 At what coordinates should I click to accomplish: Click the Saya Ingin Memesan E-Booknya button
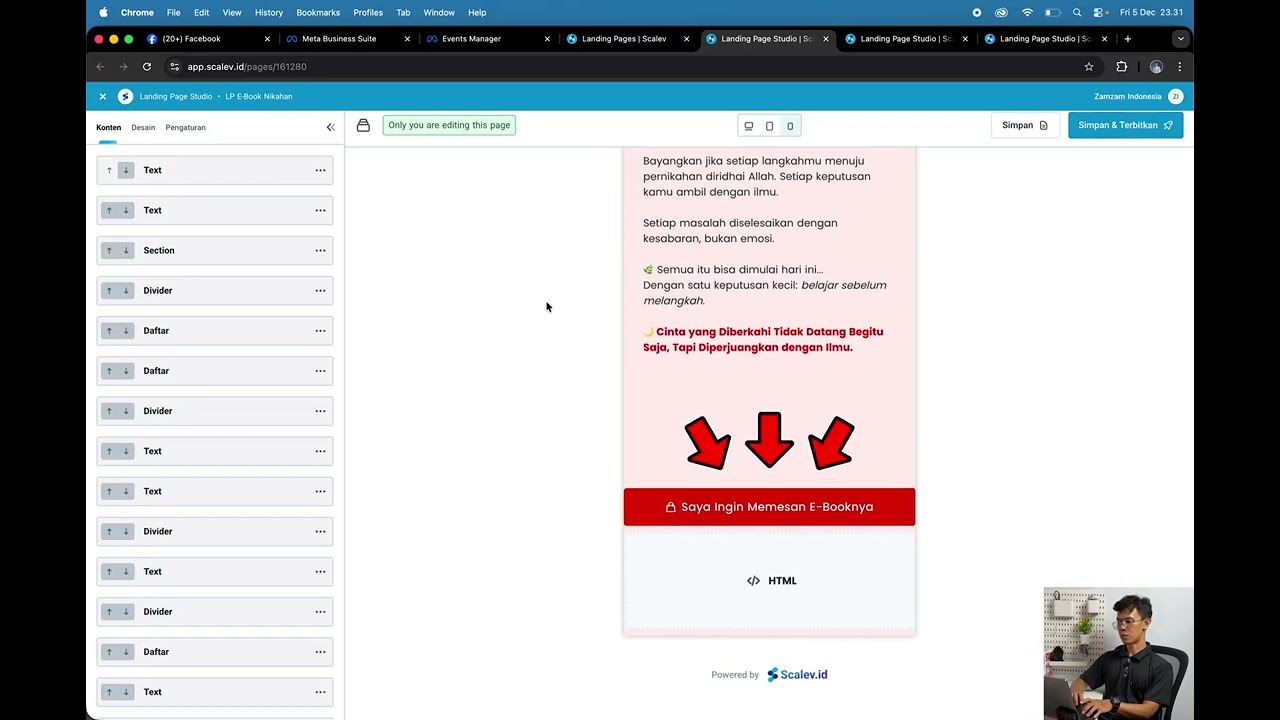769,507
